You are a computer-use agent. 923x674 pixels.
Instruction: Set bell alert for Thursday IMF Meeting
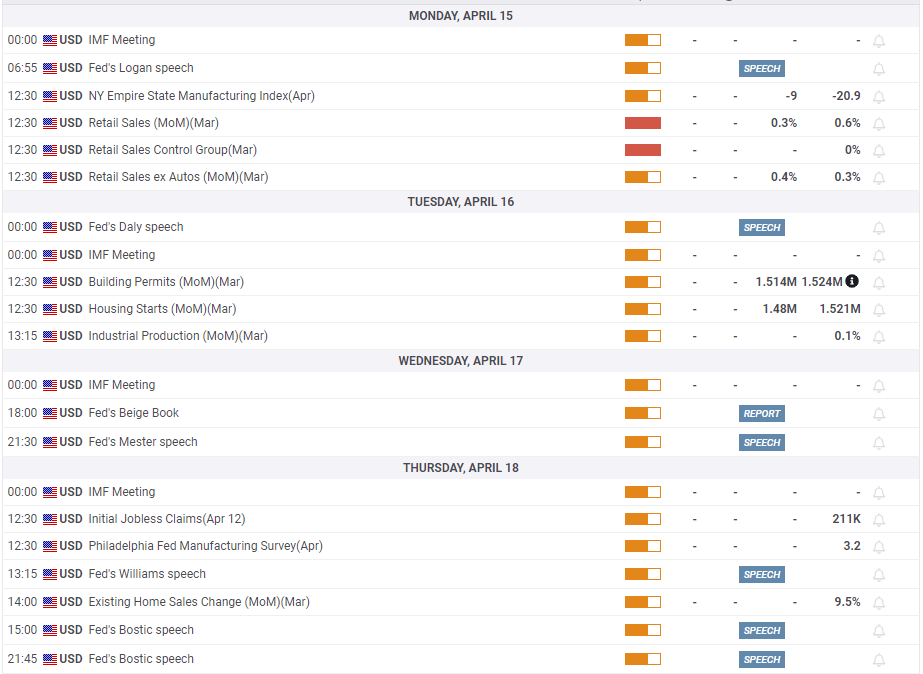pos(879,493)
